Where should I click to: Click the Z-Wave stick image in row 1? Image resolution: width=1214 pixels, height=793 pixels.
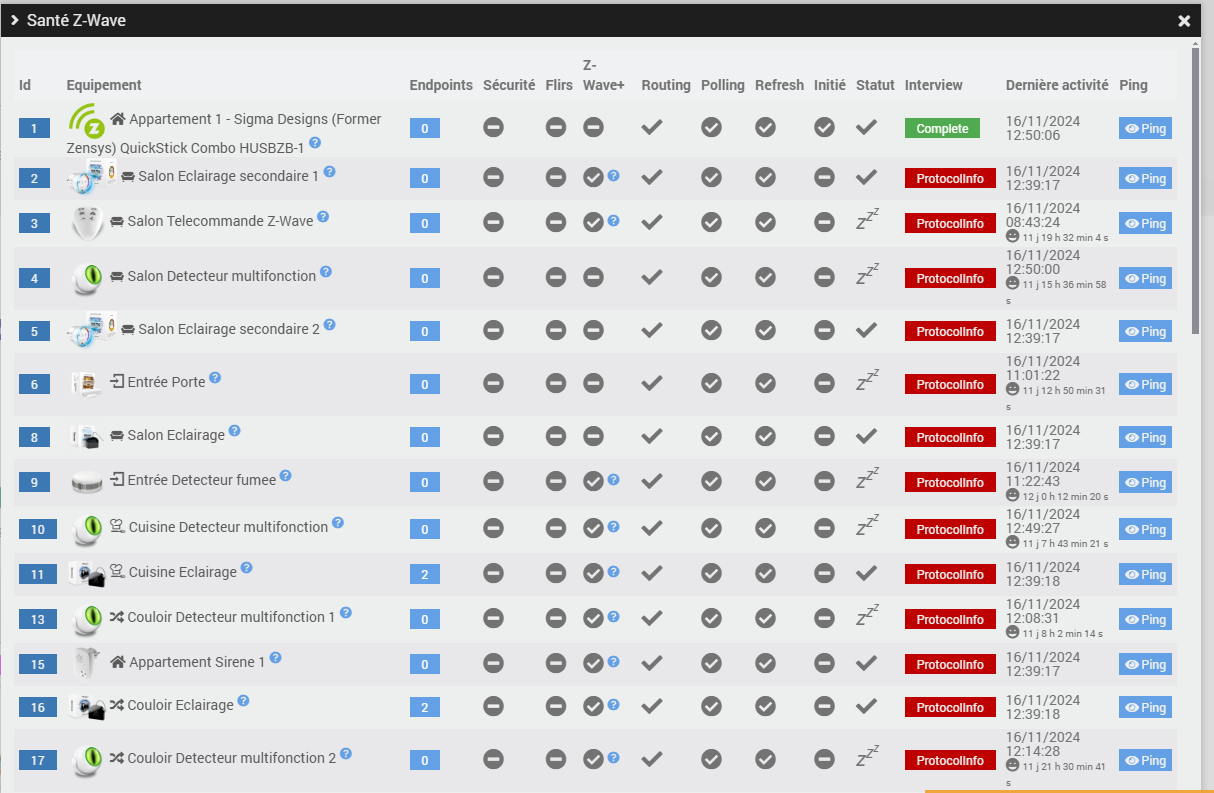point(87,123)
